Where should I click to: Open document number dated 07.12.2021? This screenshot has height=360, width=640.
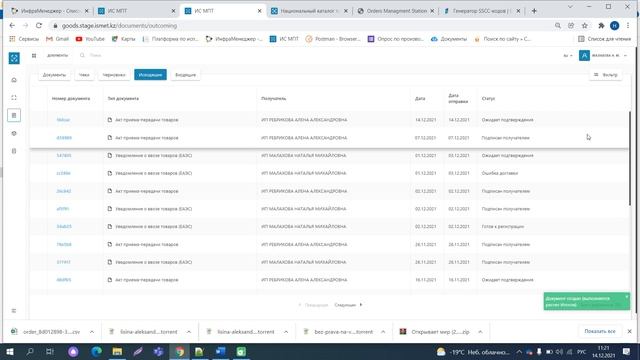[64, 138]
